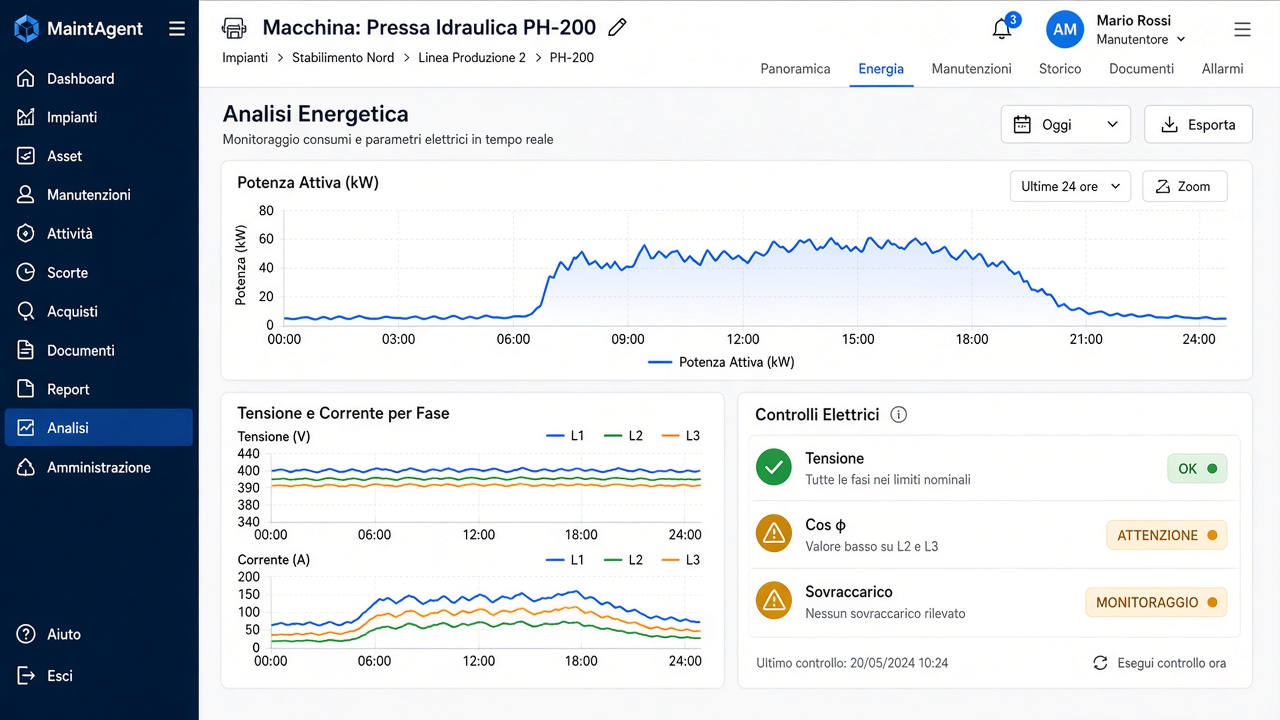The height and width of the screenshot is (720, 1280).
Task: Click Linea Produzione 2 breadcrumb
Action: click(472, 58)
